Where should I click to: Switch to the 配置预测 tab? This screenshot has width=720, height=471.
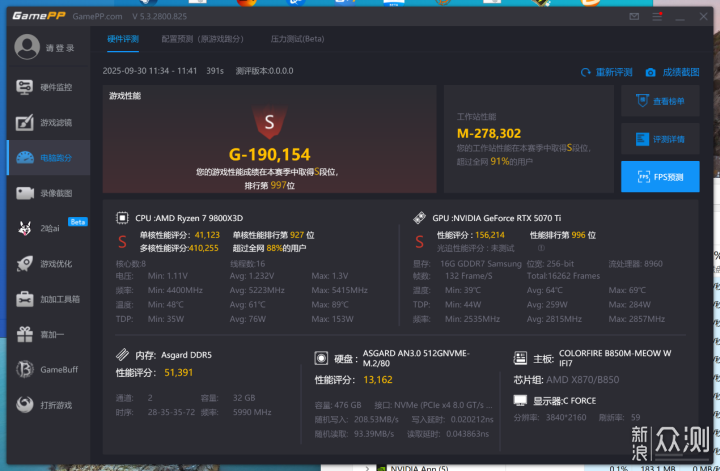[x=202, y=39]
